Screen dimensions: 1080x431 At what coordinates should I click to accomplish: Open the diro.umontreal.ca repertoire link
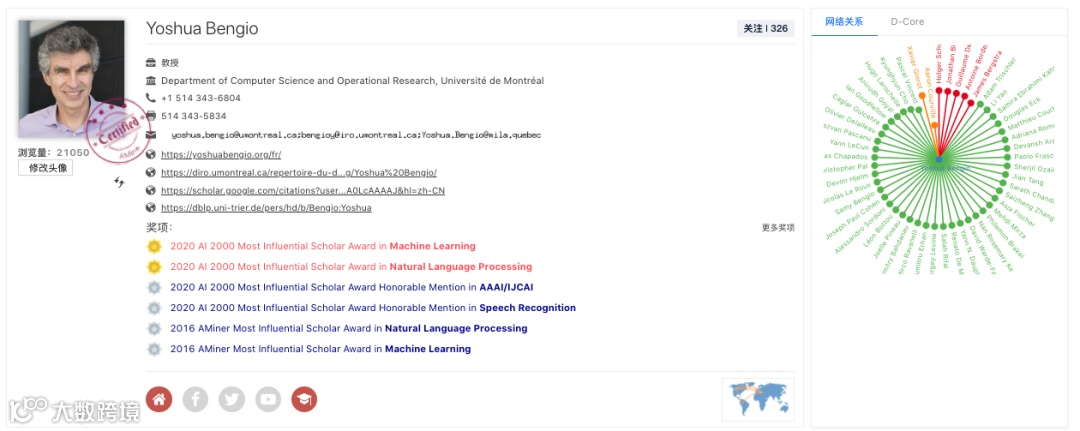pyautogui.click(x=299, y=173)
